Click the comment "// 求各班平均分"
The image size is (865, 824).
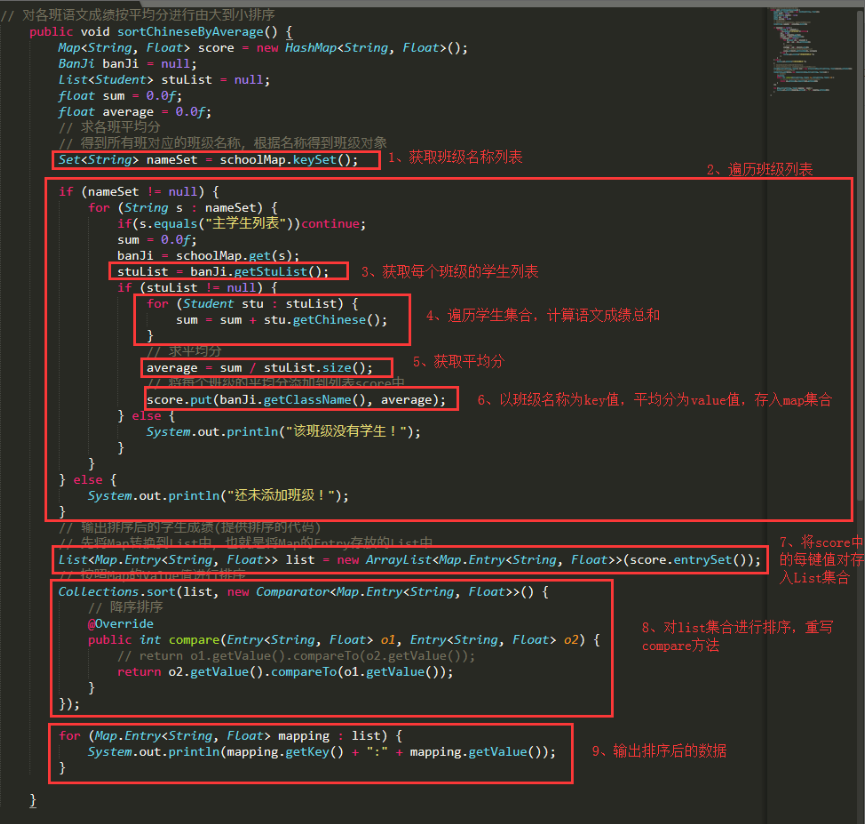pos(109,127)
